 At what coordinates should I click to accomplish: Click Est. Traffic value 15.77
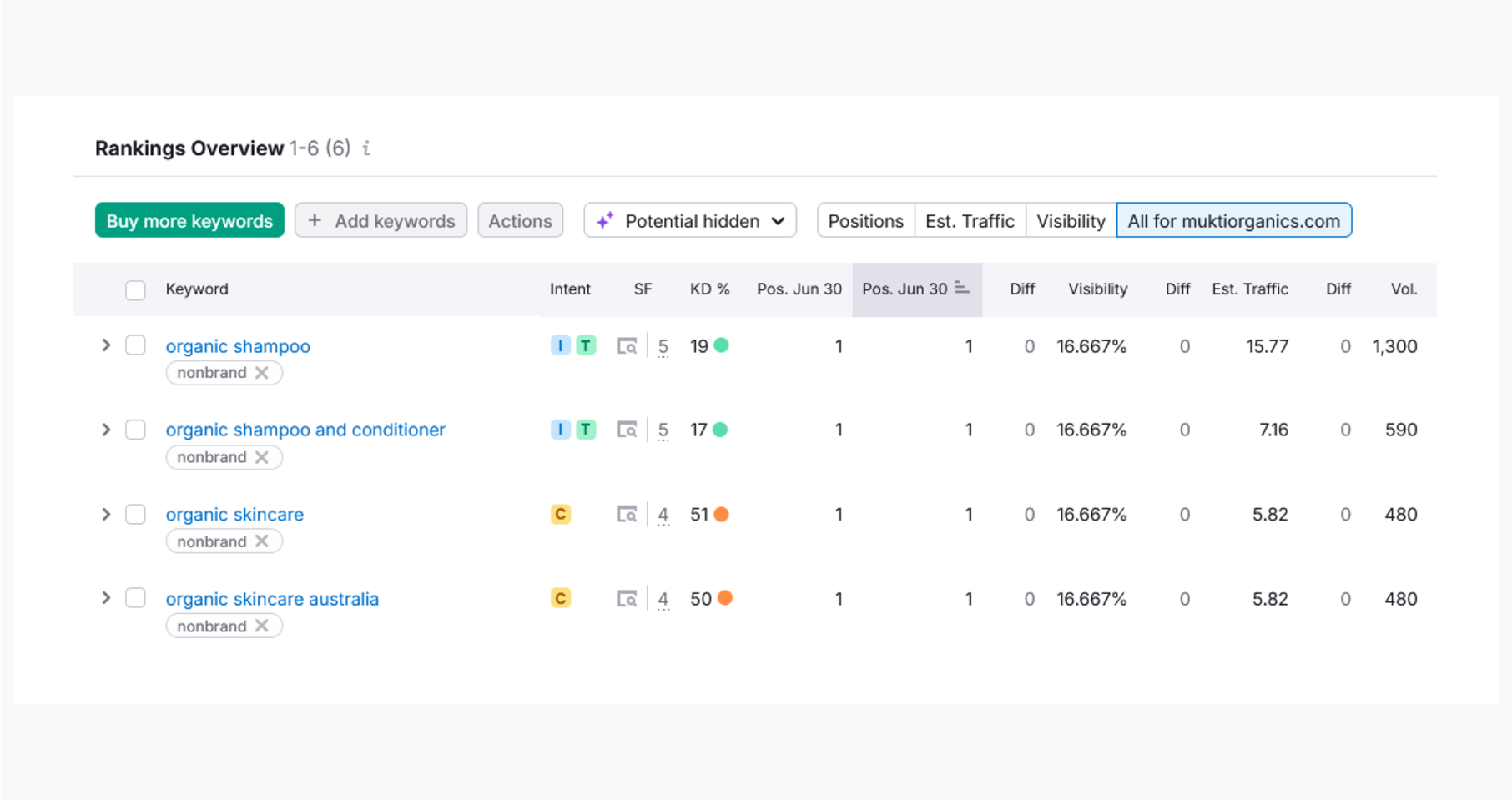1268,346
